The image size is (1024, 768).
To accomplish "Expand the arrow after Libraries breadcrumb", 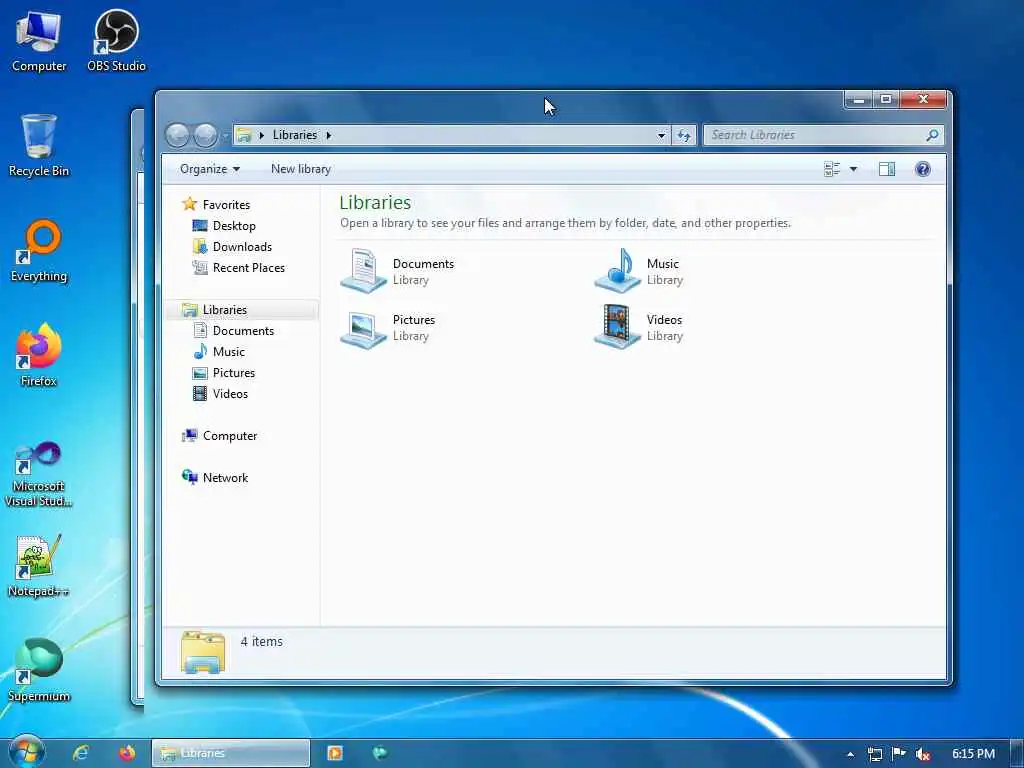I will pos(328,135).
